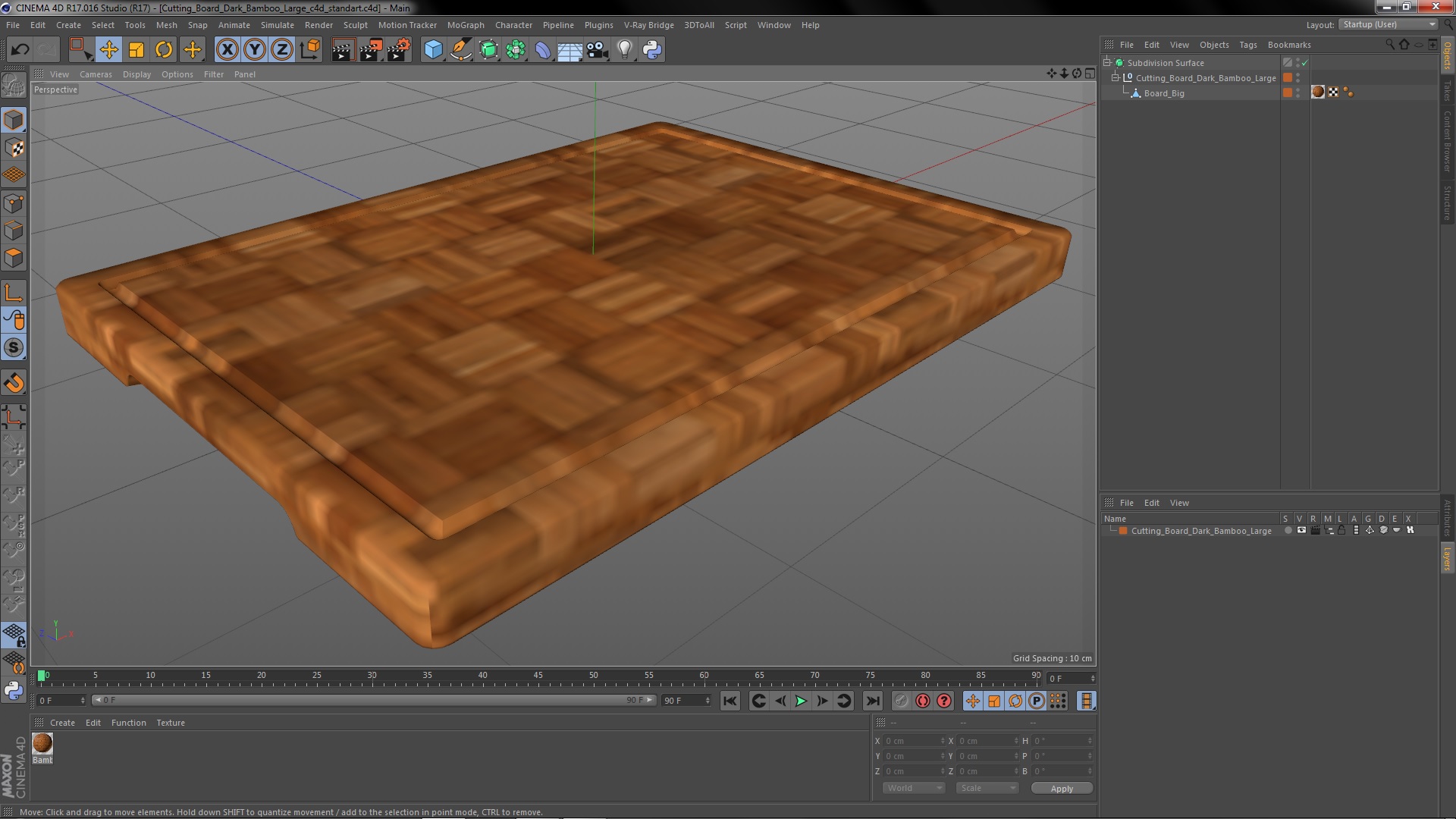Select the Bamboo material thumbnail
The image size is (1456, 819).
[x=42, y=743]
